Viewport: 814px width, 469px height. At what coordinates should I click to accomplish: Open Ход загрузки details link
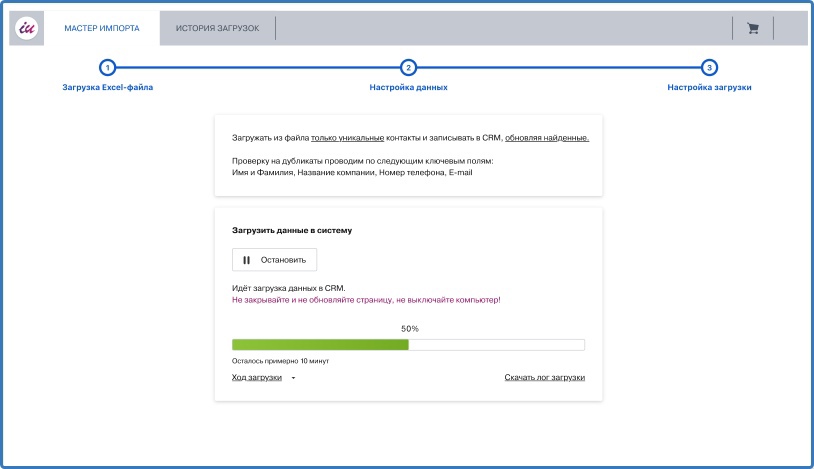coord(257,378)
